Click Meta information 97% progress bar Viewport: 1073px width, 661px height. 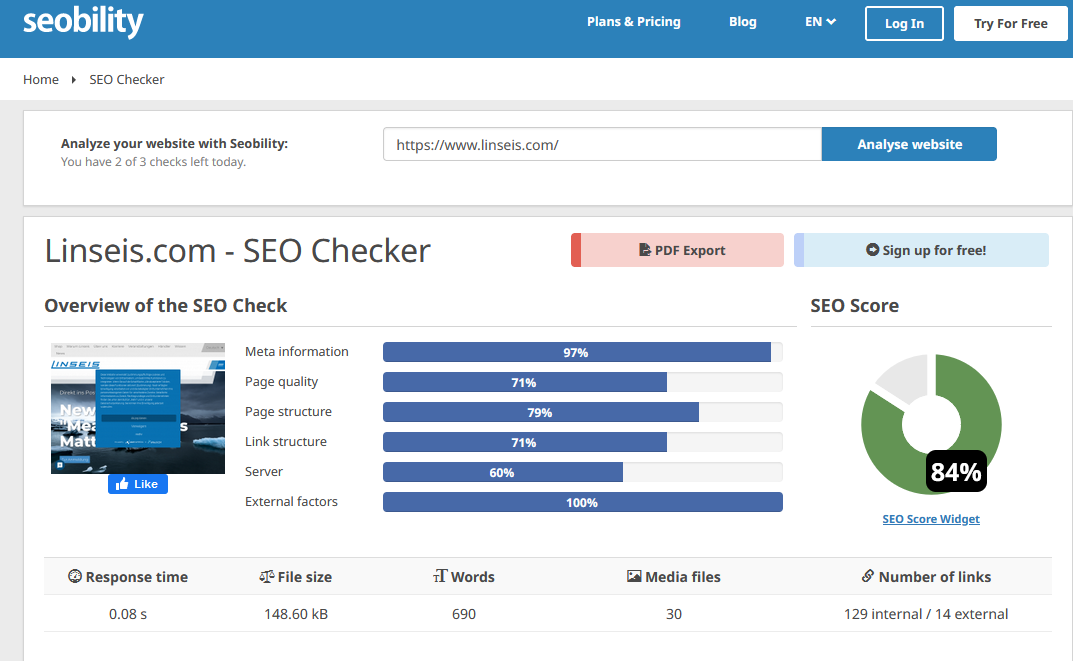[582, 352]
